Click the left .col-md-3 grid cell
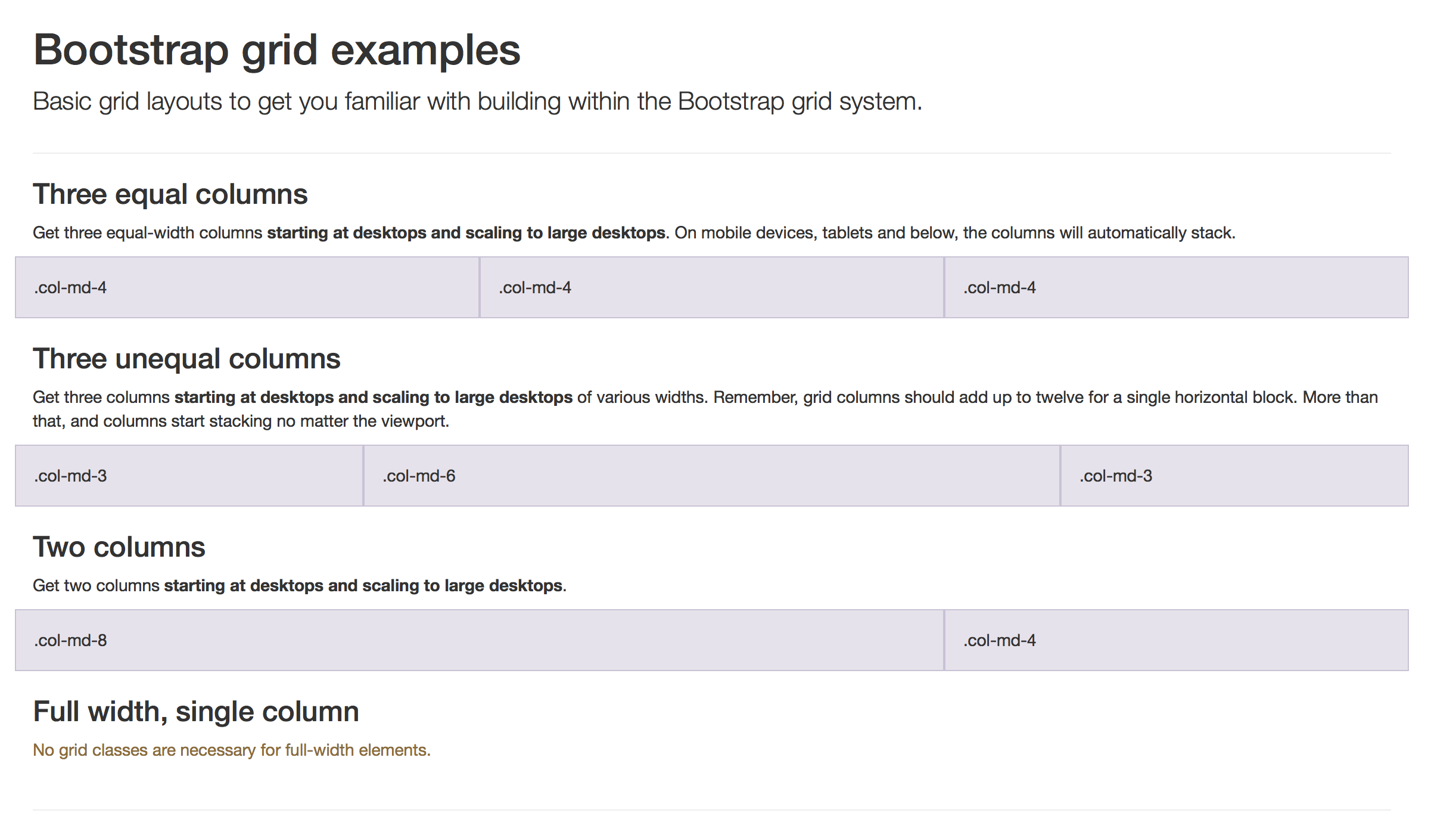Image resolution: width=1456 pixels, height=838 pixels. 189,476
